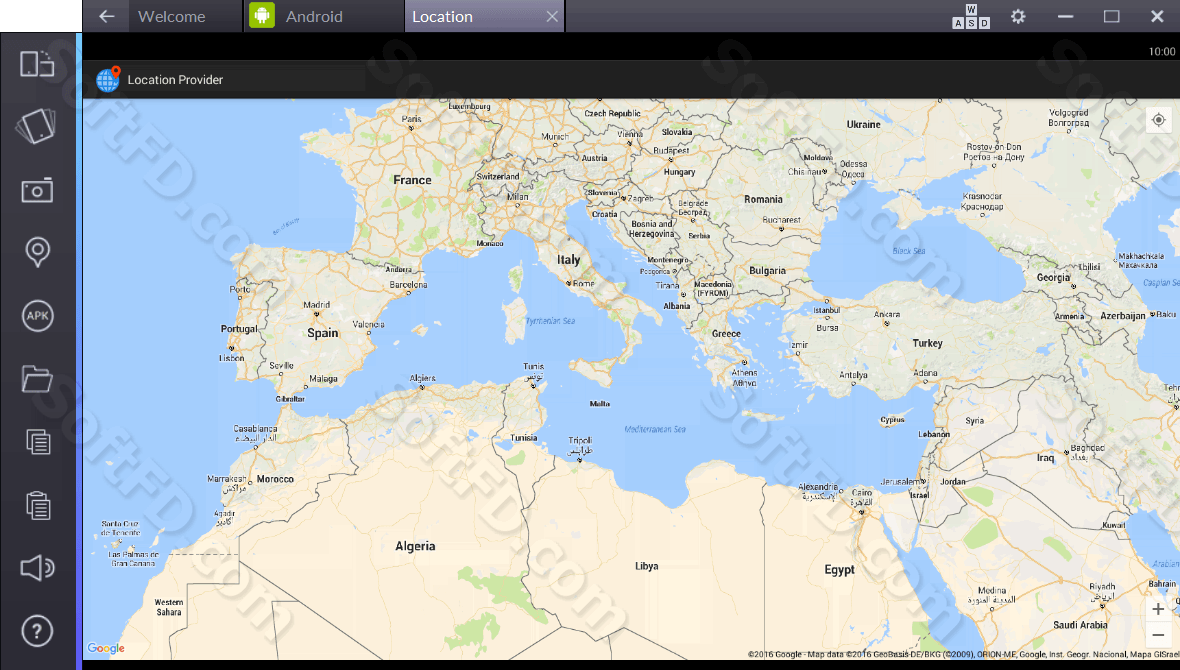The image size is (1180, 670).
Task: Click the Italy label on the map
Action: tap(569, 260)
